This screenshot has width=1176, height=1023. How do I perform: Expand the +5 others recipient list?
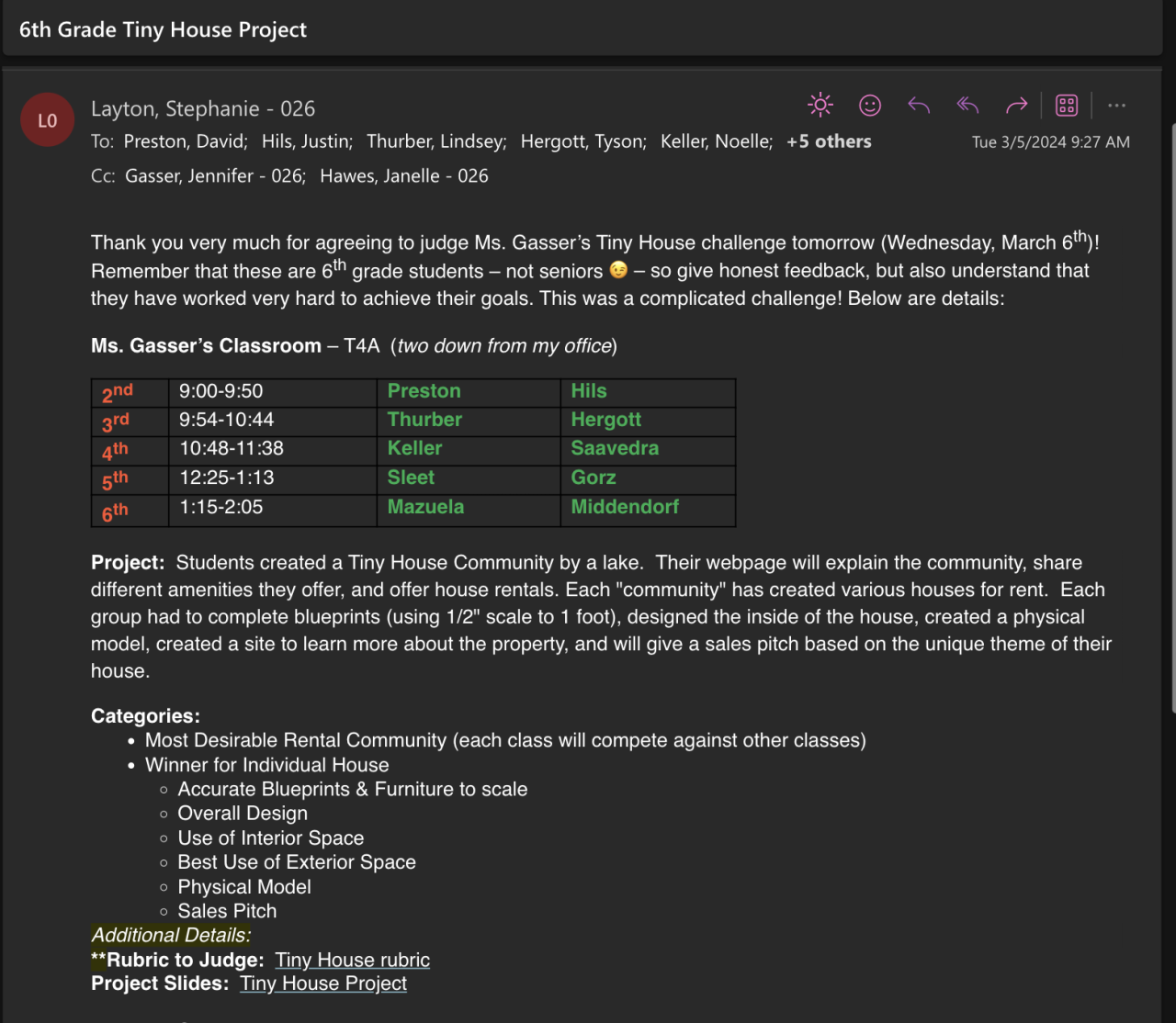click(x=829, y=141)
